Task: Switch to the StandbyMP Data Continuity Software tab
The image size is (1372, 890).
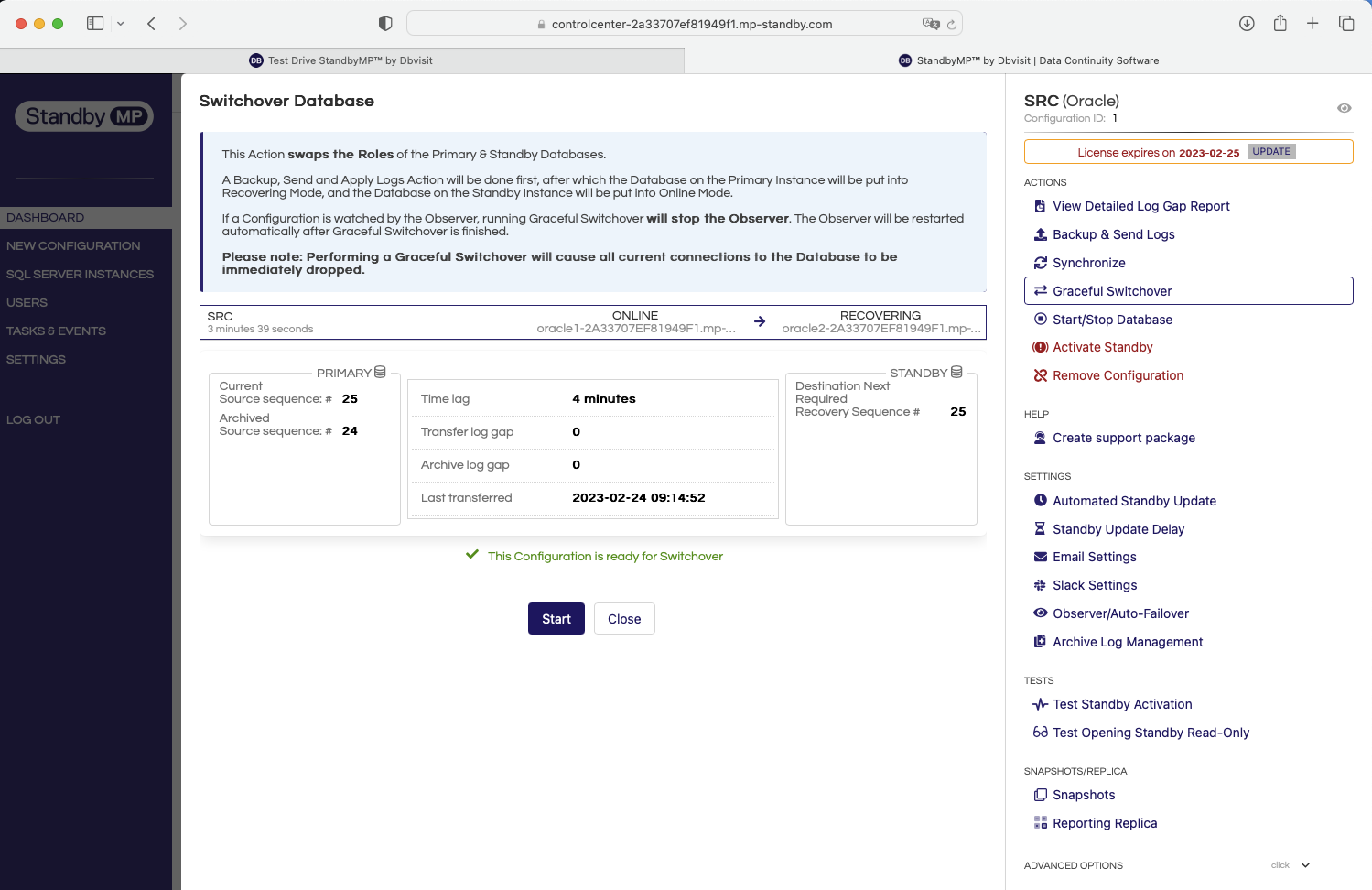Action: coord(1028,60)
